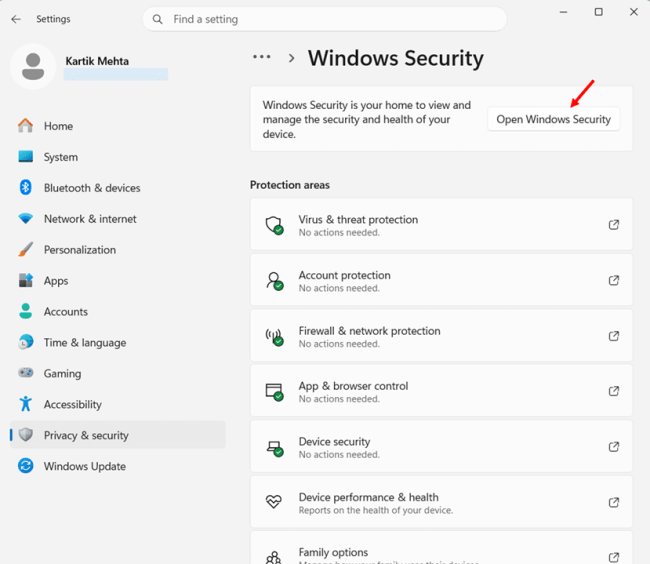Click the Accounts person icon
The width and height of the screenshot is (650, 564).
tap(25, 311)
